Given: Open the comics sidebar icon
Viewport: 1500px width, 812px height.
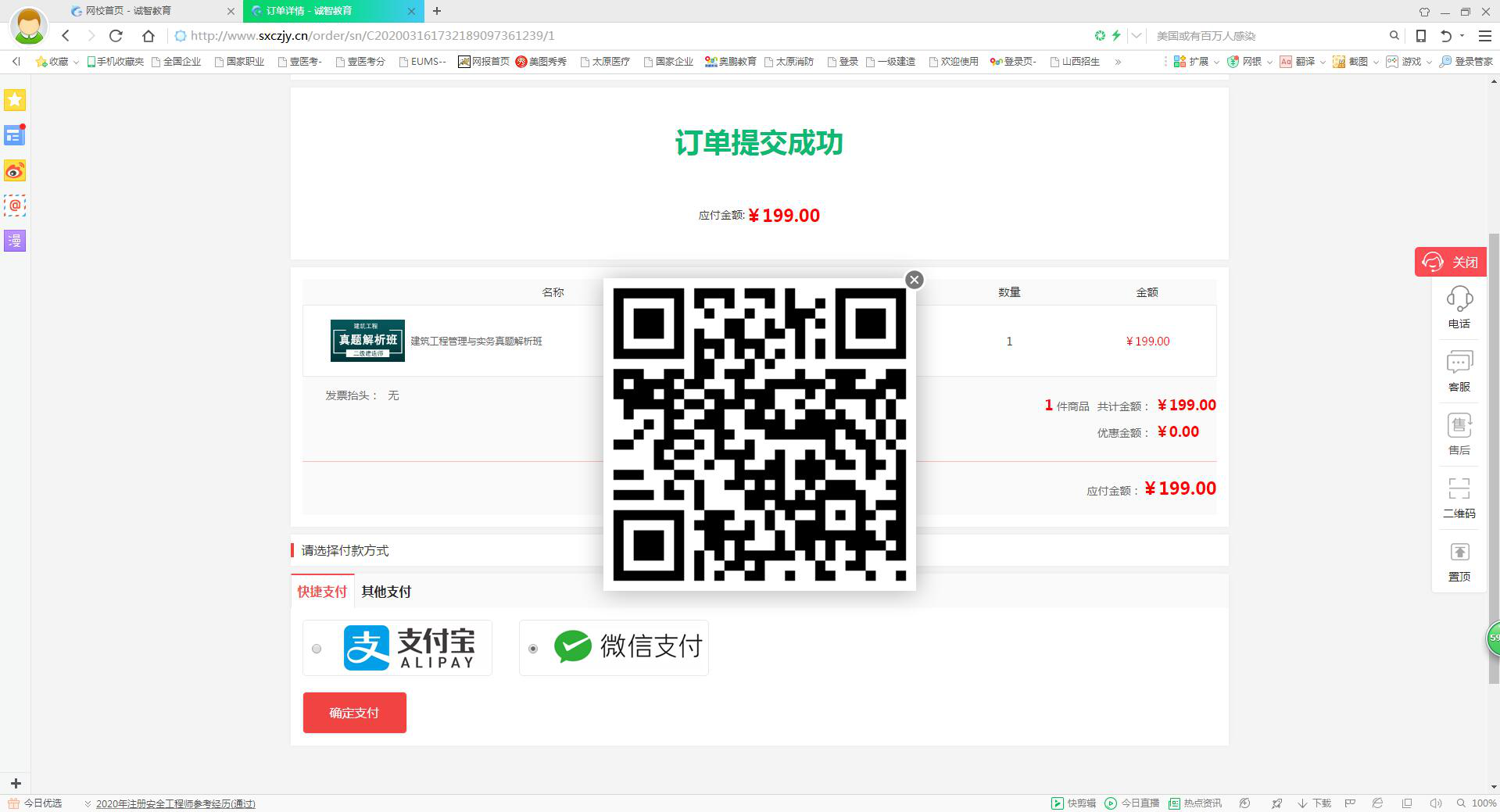Looking at the screenshot, I should tap(15, 241).
